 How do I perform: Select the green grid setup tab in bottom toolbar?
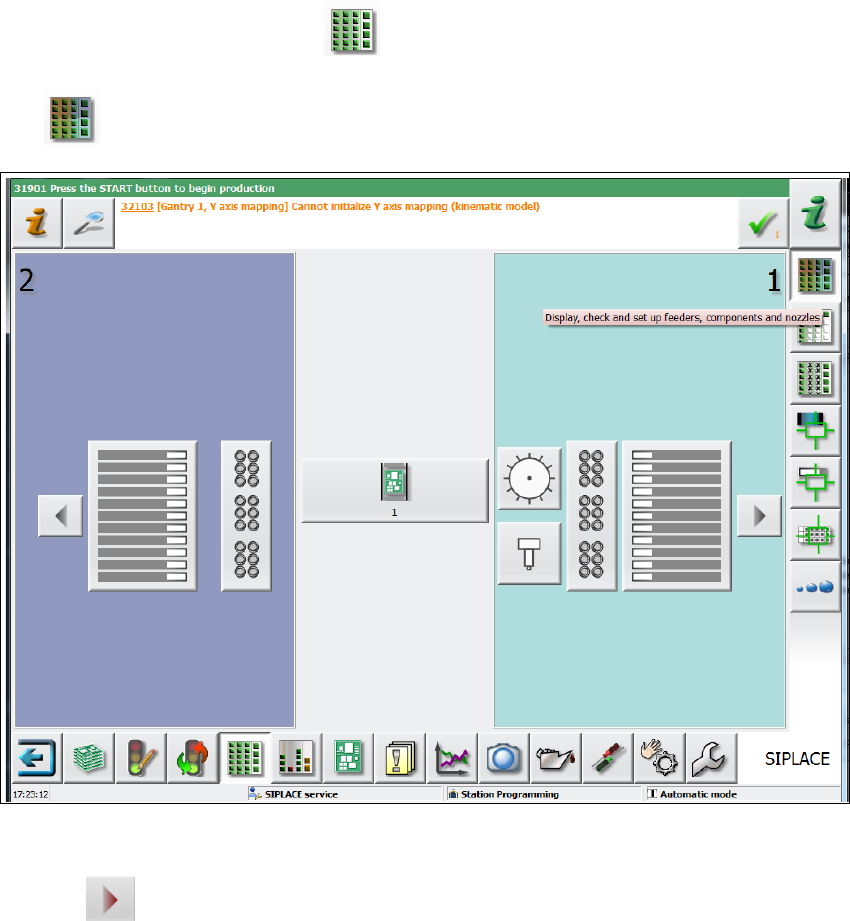(x=244, y=758)
